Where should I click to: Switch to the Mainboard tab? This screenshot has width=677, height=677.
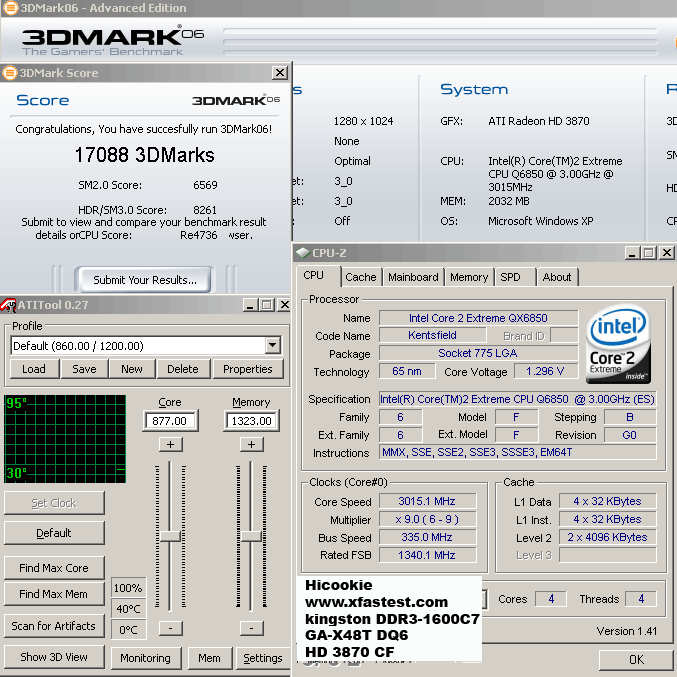point(413,277)
